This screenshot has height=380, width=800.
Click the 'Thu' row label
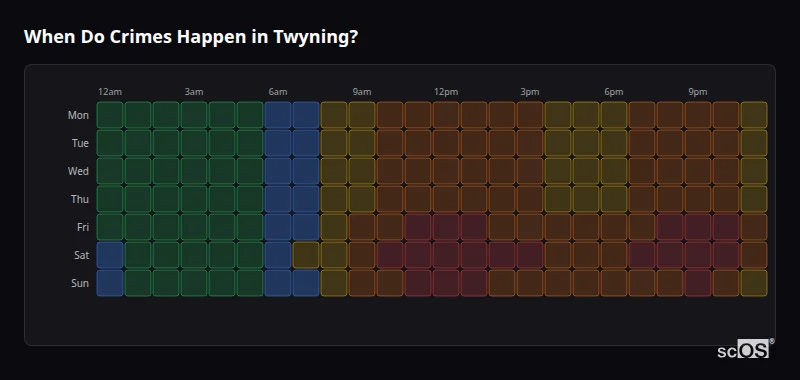point(80,199)
